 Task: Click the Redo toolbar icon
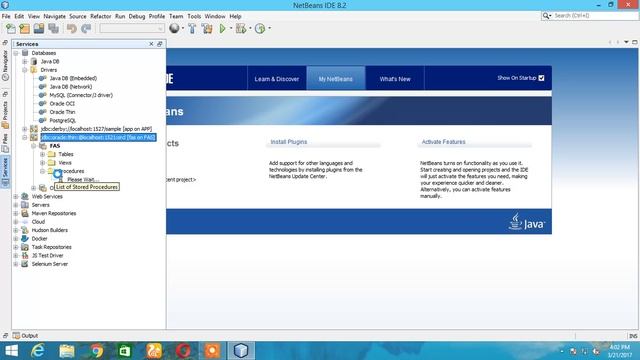[x=86, y=29]
